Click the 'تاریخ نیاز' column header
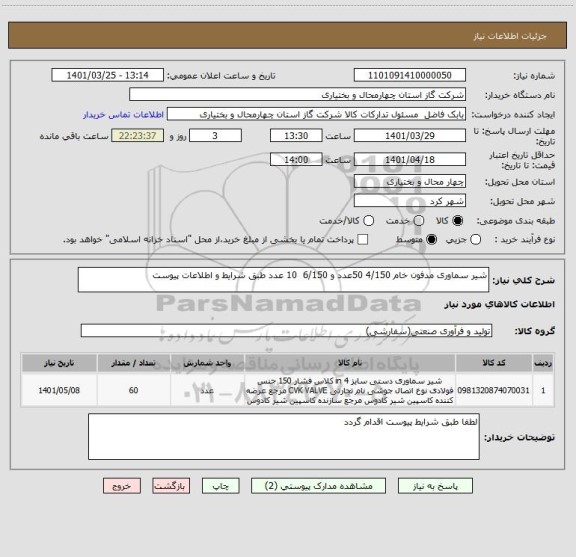 coord(59,363)
